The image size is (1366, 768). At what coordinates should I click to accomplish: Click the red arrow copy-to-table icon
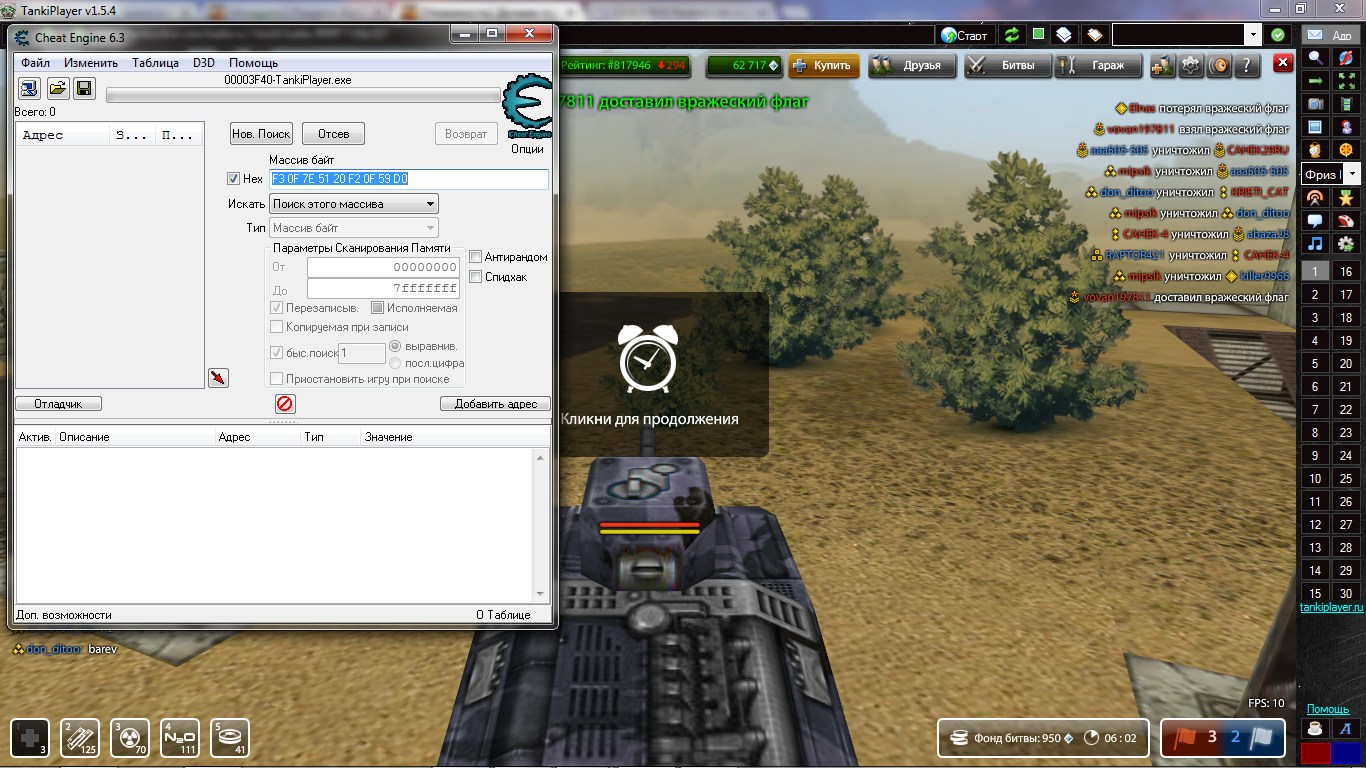(x=218, y=377)
